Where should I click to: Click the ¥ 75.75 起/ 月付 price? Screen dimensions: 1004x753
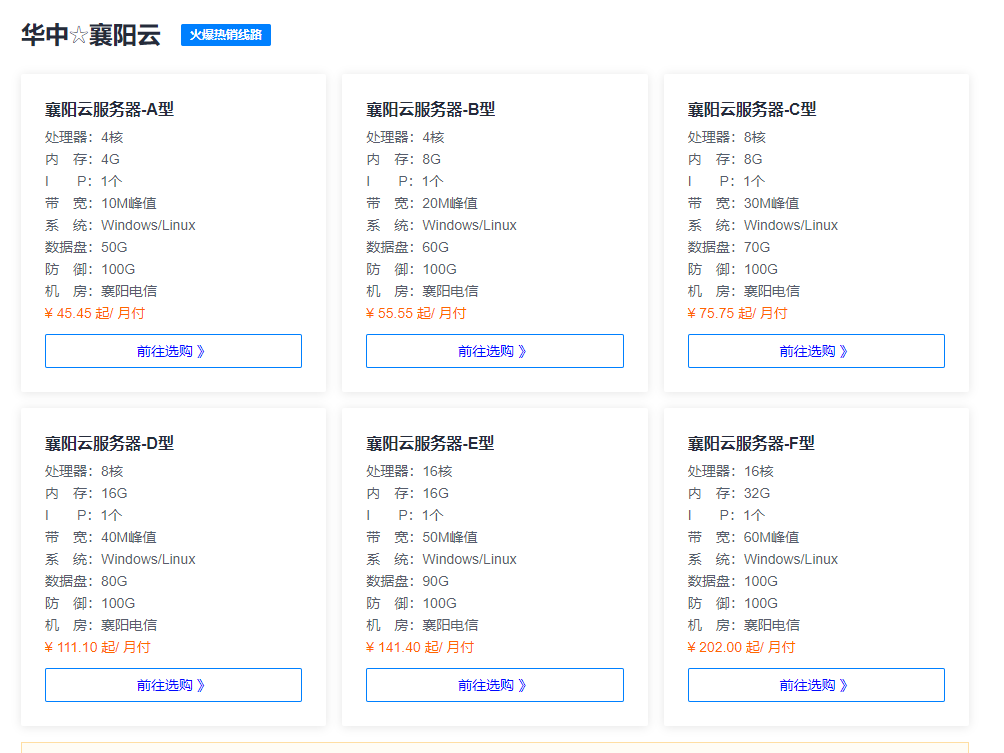click(738, 313)
